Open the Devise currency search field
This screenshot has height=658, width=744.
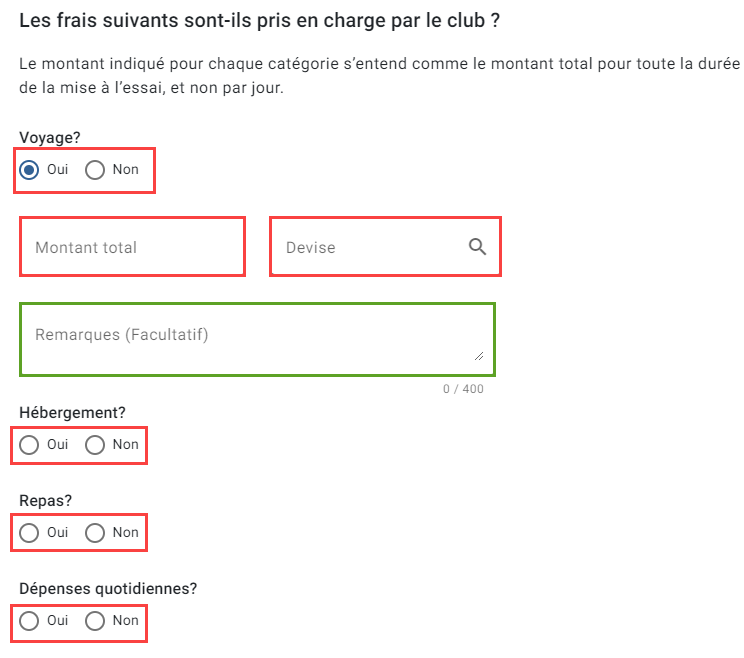(385, 247)
